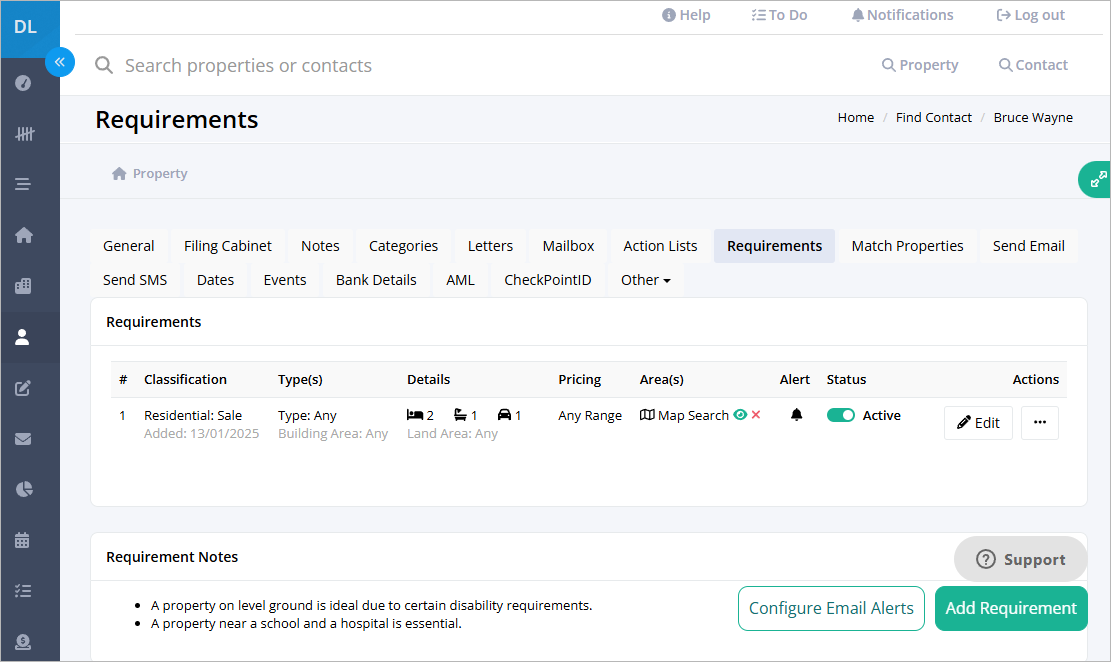Open the building sidebar icon

click(x=23, y=286)
